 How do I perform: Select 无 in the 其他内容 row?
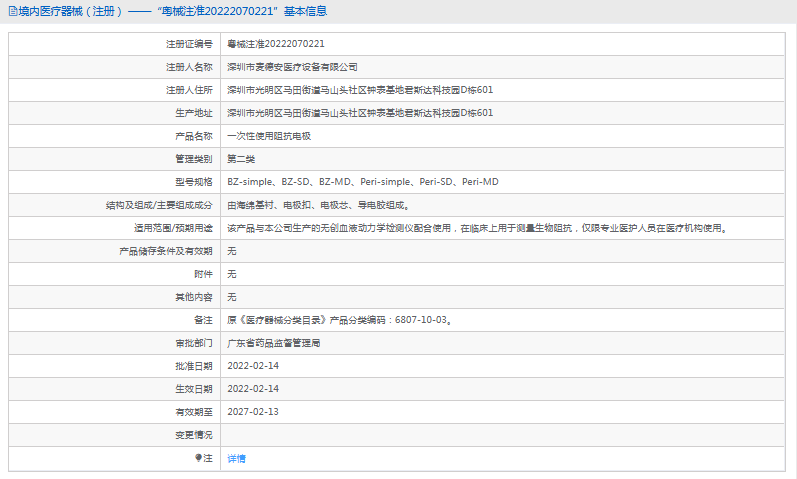pos(232,297)
